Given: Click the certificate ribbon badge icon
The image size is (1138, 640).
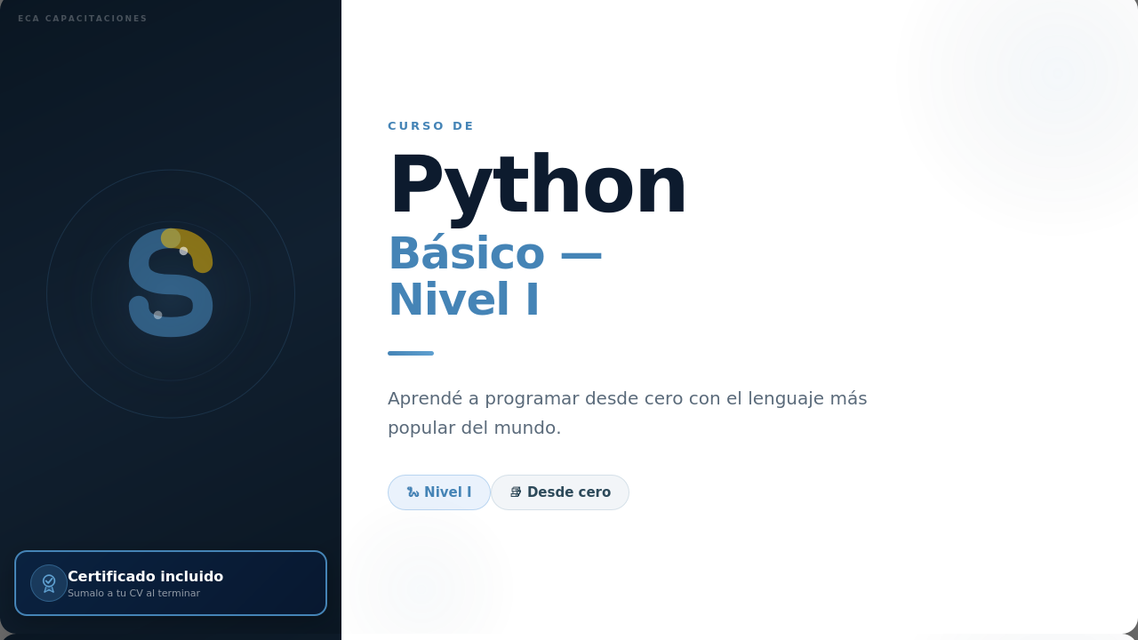Looking at the screenshot, I should [x=49, y=583].
